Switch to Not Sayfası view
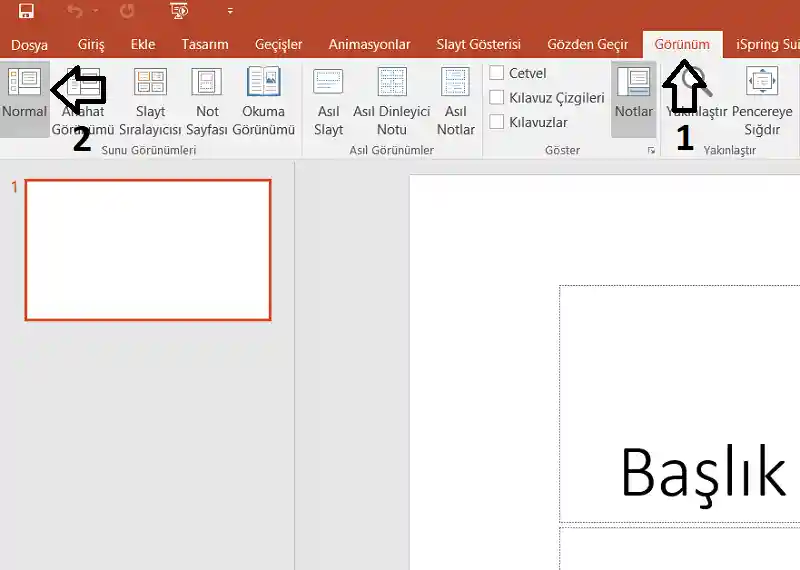The width and height of the screenshot is (800, 570). [x=207, y=101]
